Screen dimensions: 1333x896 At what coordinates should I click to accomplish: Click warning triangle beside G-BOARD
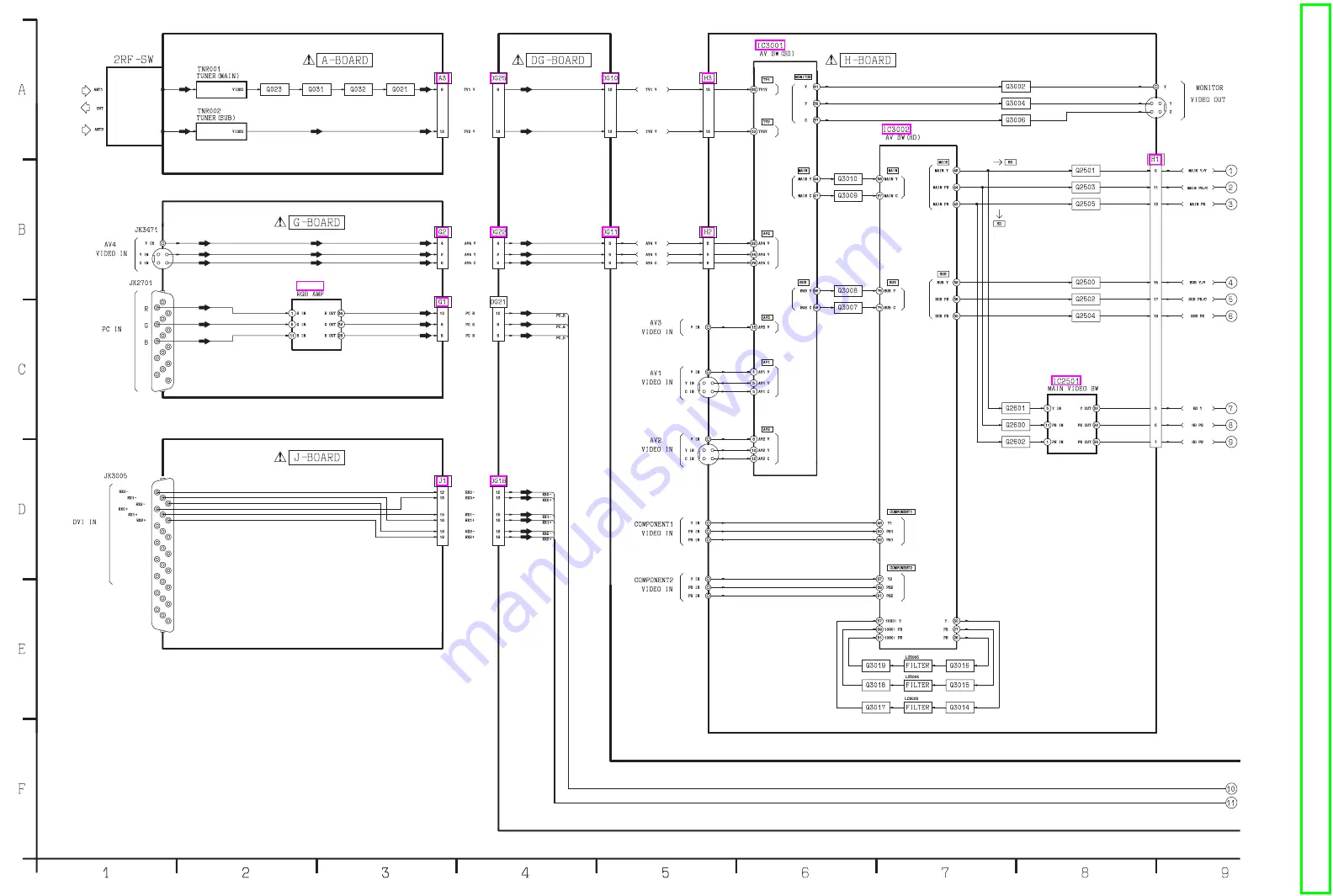pos(280,222)
